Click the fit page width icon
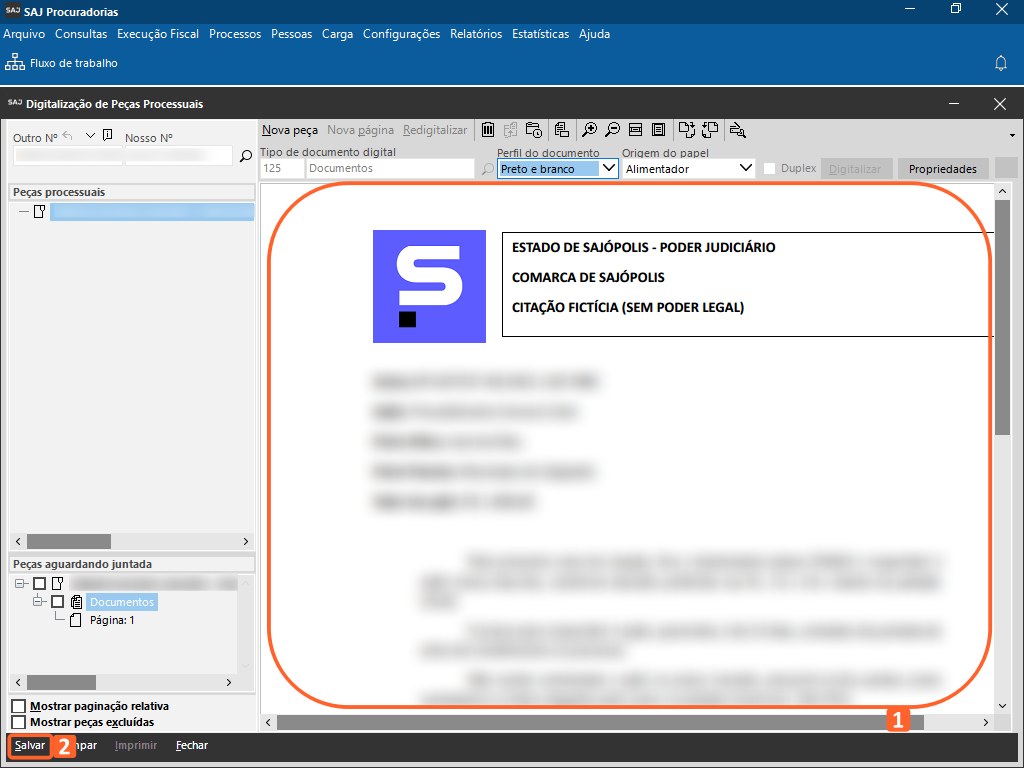This screenshot has width=1024, height=768. (x=635, y=129)
